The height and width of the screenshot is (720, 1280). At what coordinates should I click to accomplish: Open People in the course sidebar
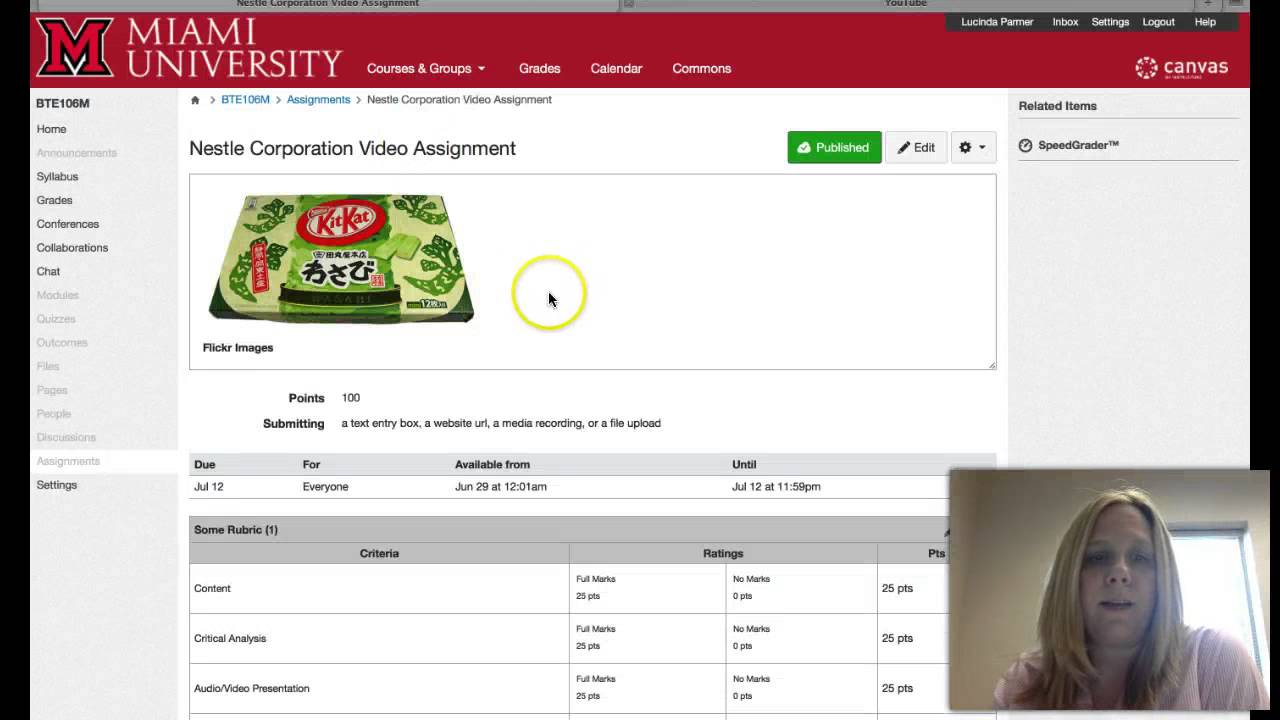pos(54,414)
